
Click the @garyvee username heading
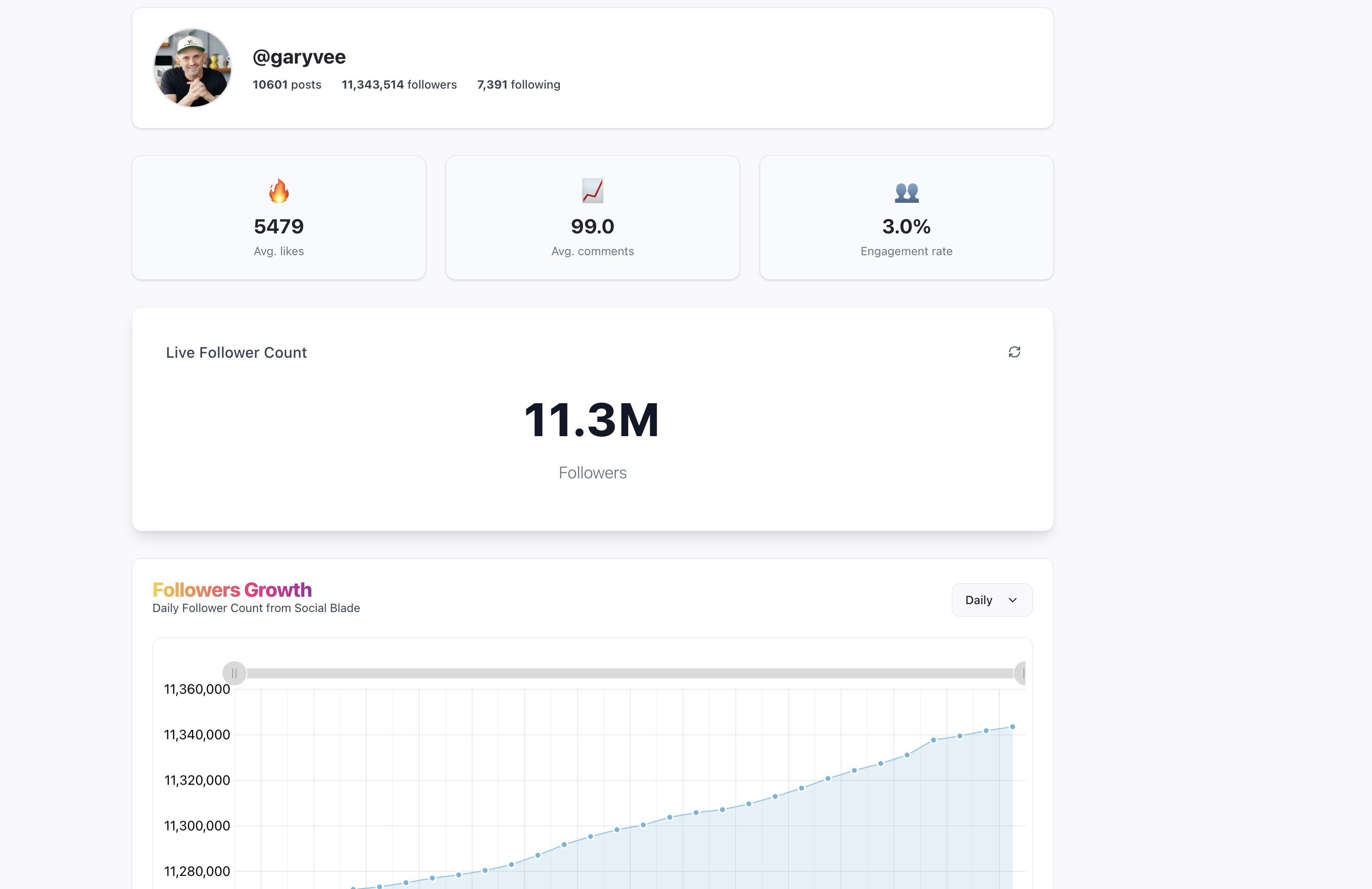click(299, 57)
